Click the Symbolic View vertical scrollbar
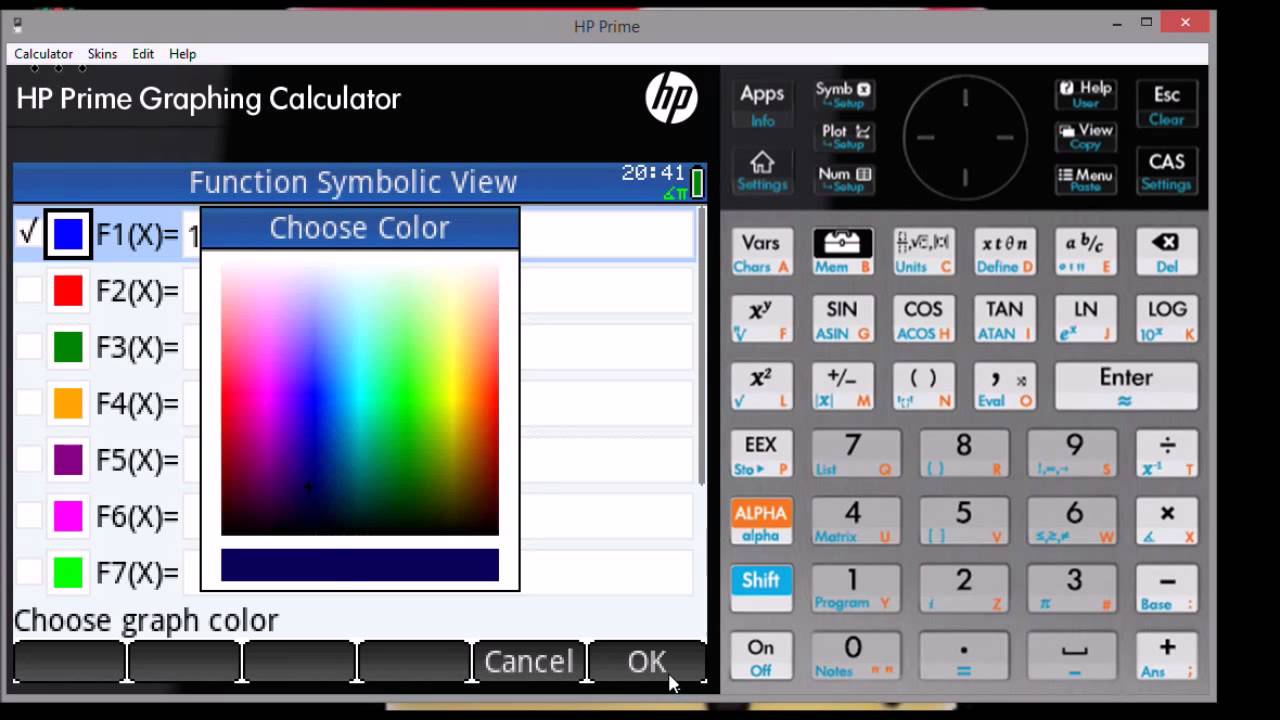The image size is (1280, 720). click(701, 345)
